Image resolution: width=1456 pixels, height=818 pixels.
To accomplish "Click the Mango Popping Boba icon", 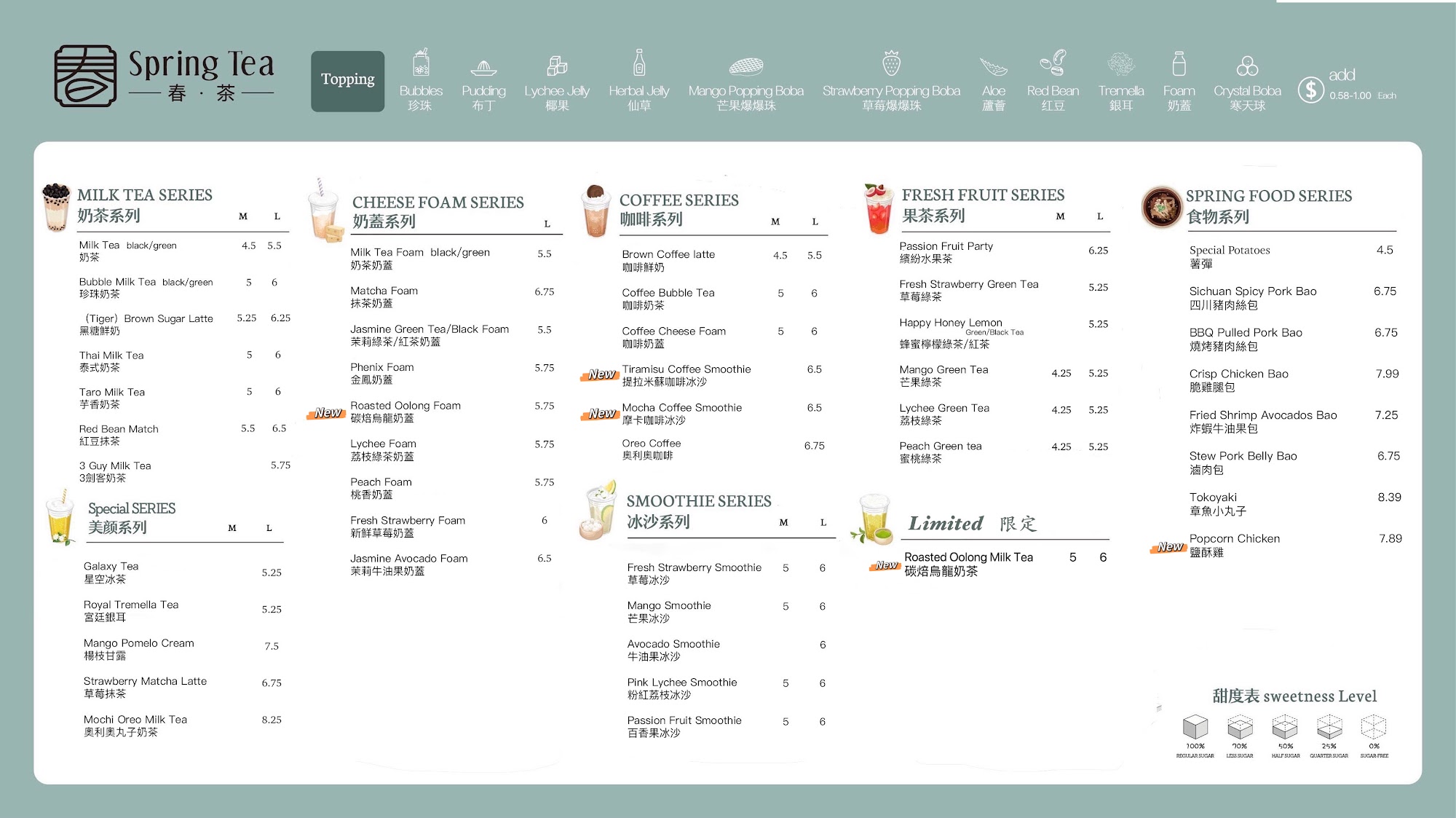I will coord(746,67).
